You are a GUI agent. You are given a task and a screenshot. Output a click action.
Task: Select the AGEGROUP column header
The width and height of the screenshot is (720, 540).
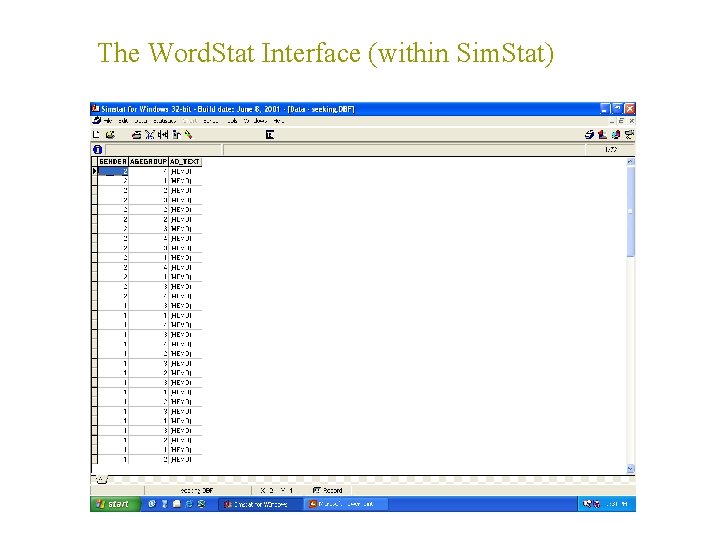pos(148,162)
